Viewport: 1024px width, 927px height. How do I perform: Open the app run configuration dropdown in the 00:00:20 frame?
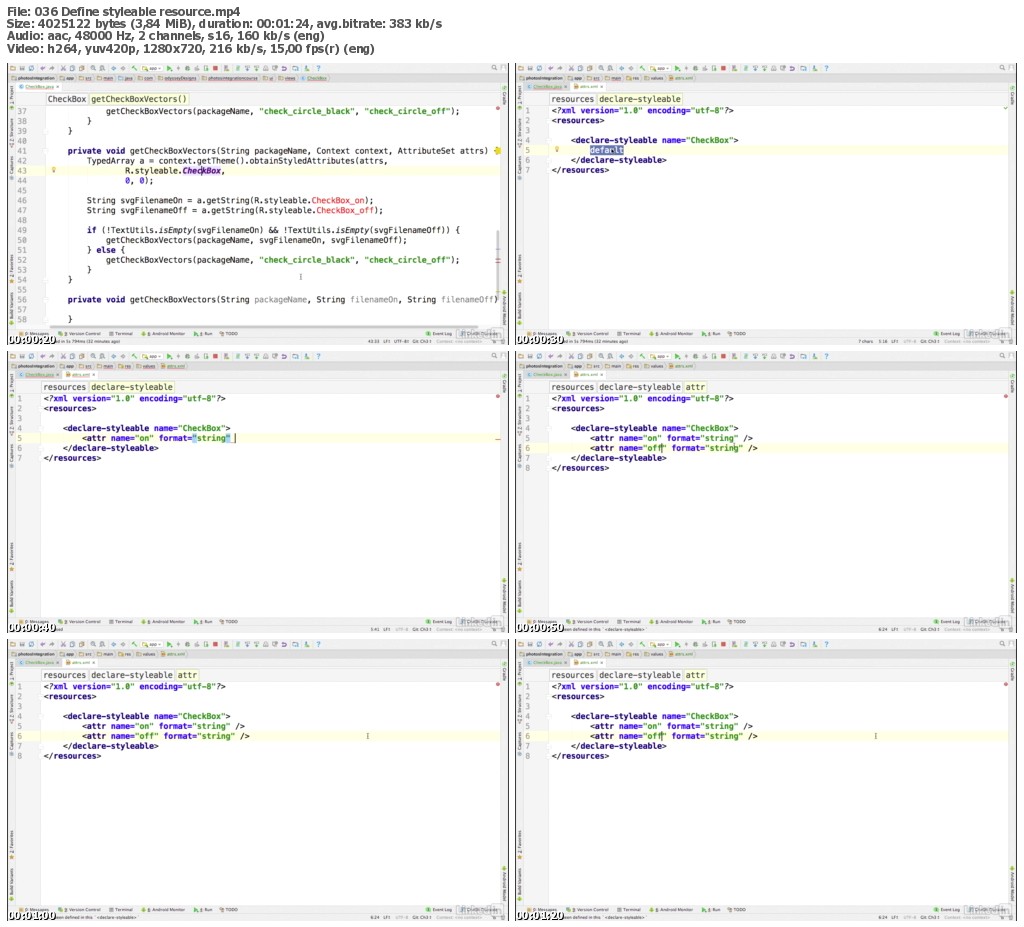152,68
